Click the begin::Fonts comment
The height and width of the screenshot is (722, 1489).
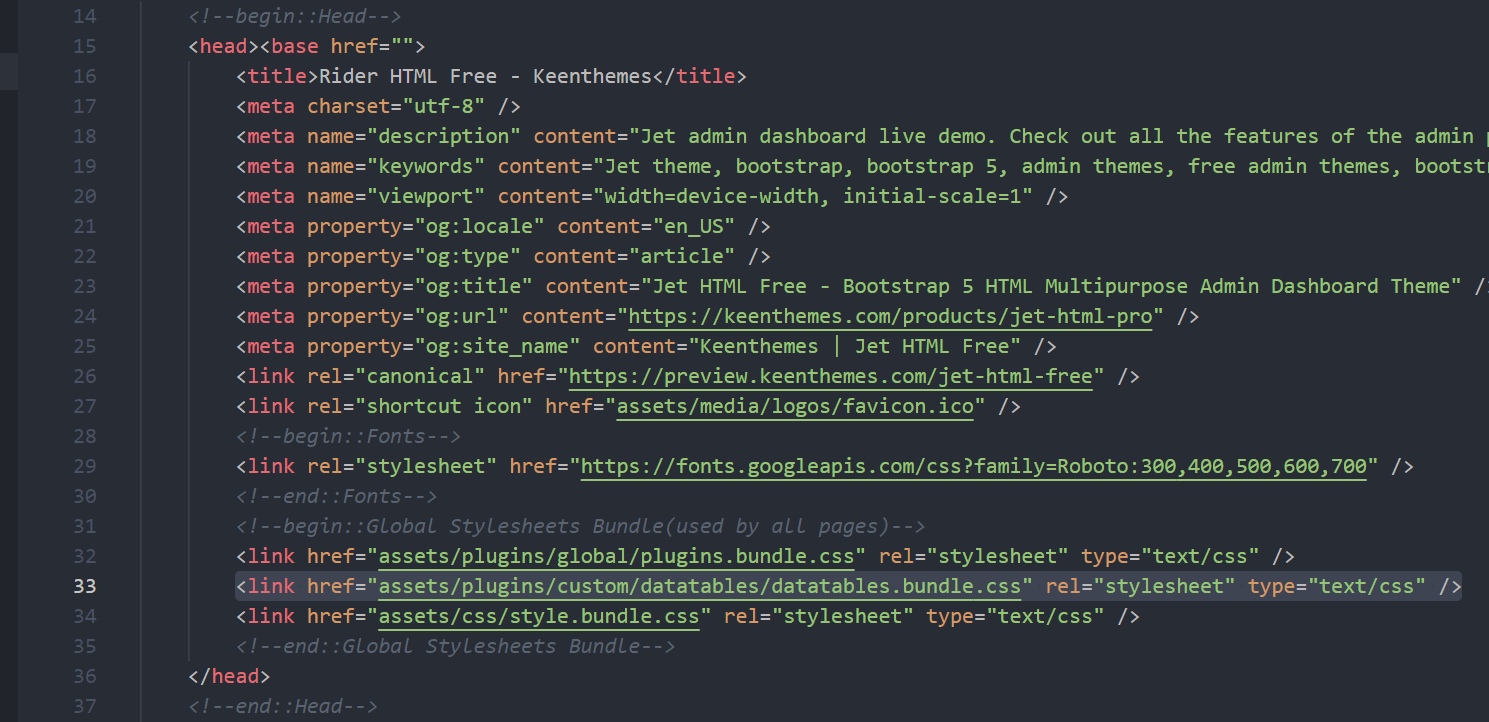(x=348, y=436)
